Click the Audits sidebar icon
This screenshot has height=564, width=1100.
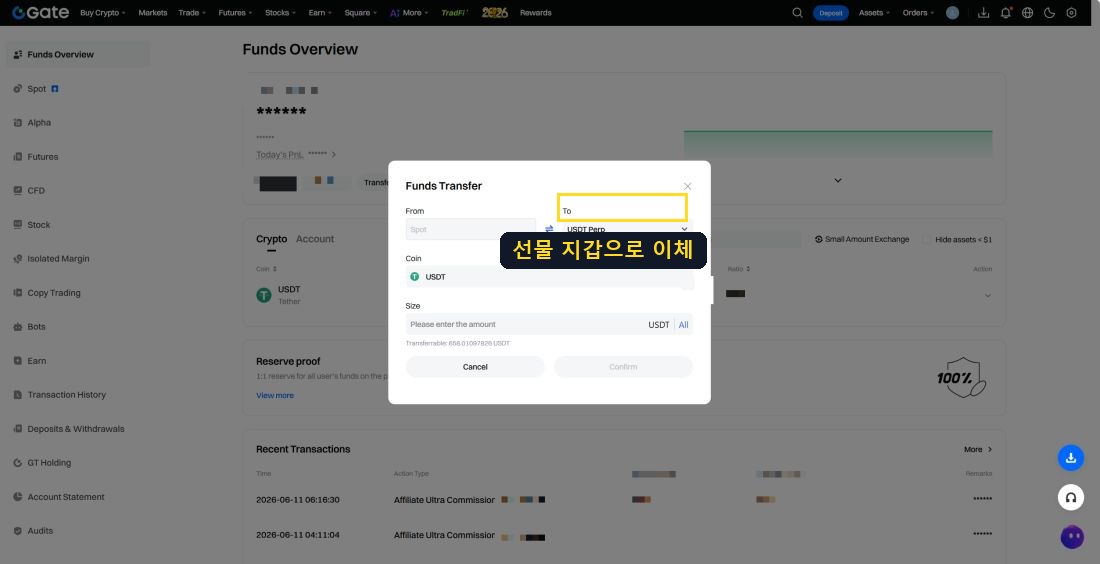18,531
